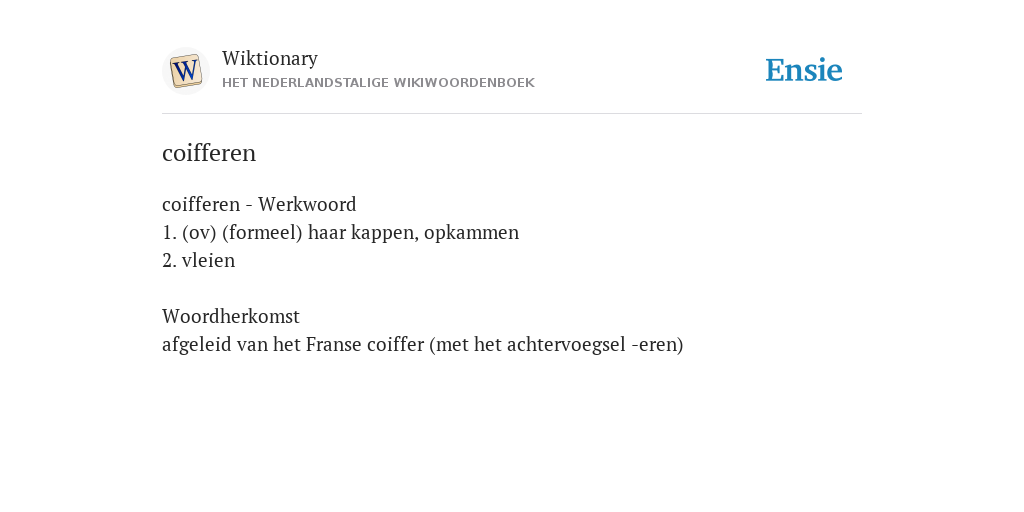
Task: Click the Wiktionary W tile logo icon
Action: (185, 71)
